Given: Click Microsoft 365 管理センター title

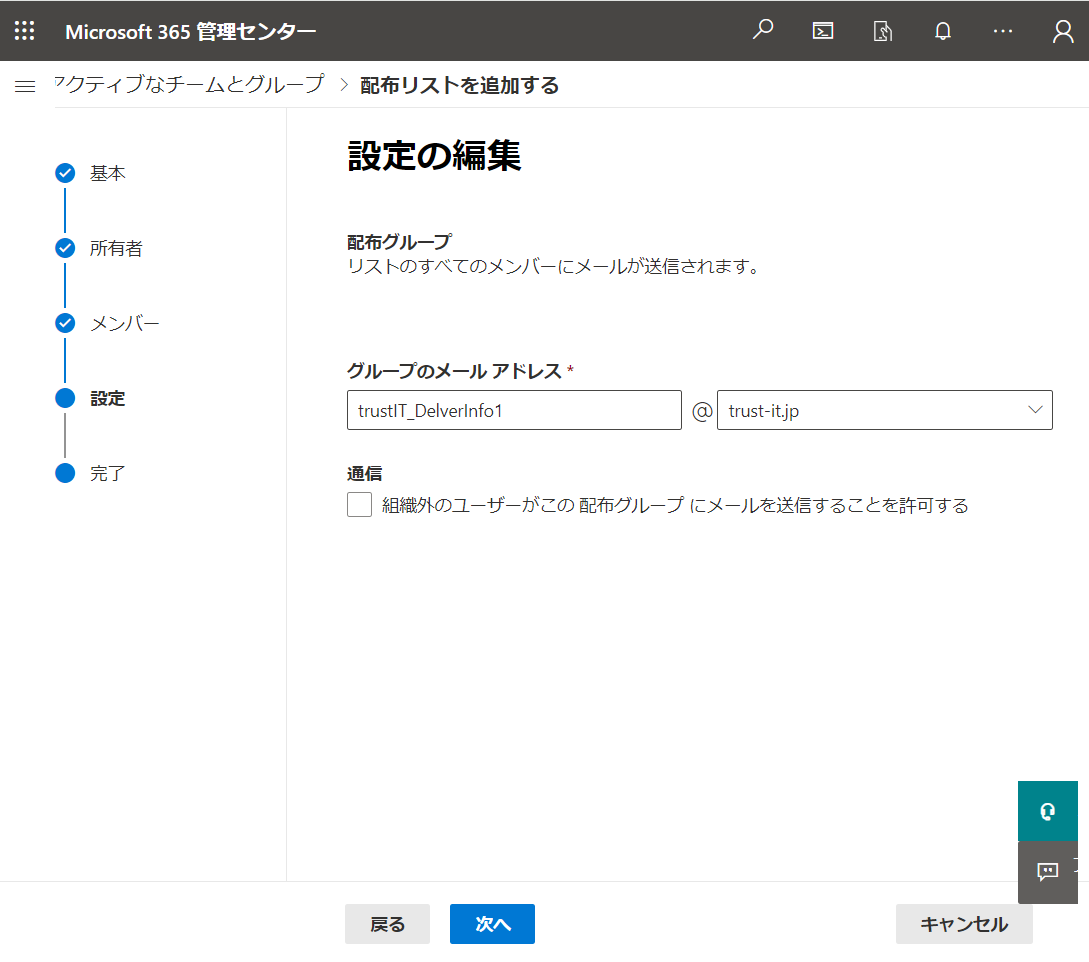Looking at the screenshot, I should [190, 31].
